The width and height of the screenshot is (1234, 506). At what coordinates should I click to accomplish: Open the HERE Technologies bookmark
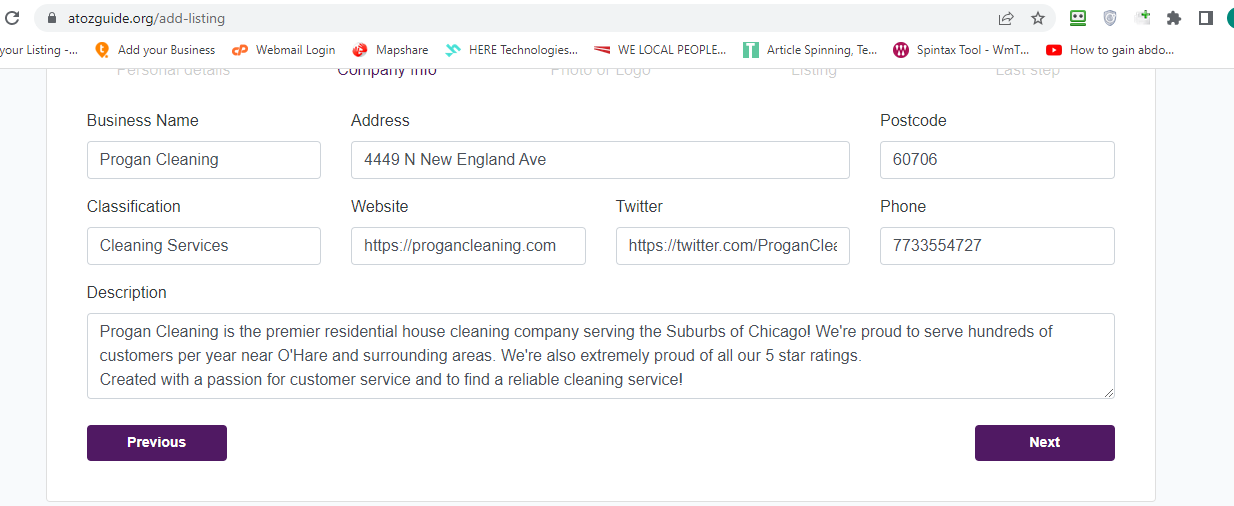(512, 49)
